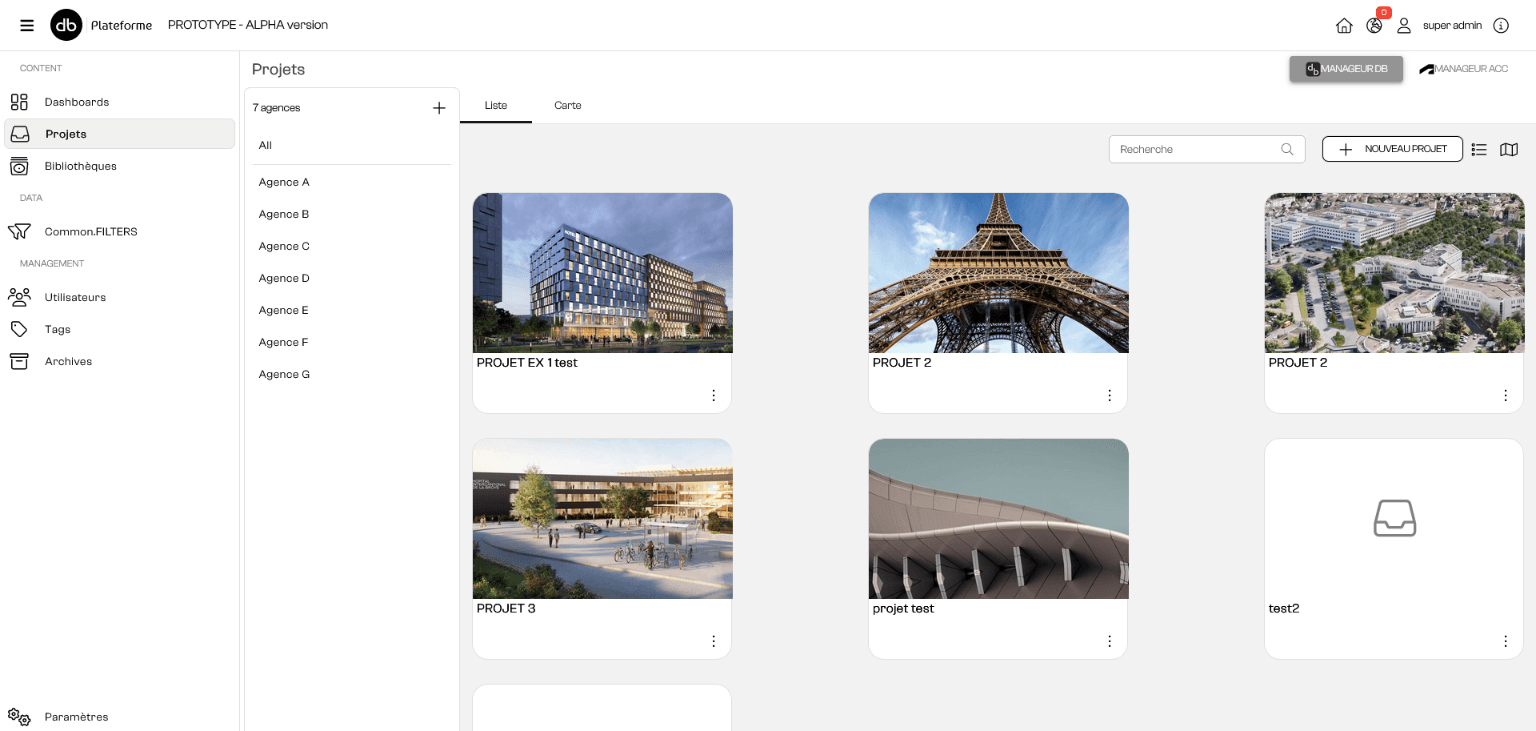The height and width of the screenshot is (731, 1536).
Task: Toggle the MANAGEUR DB mode
Action: [x=1346, y=69]
